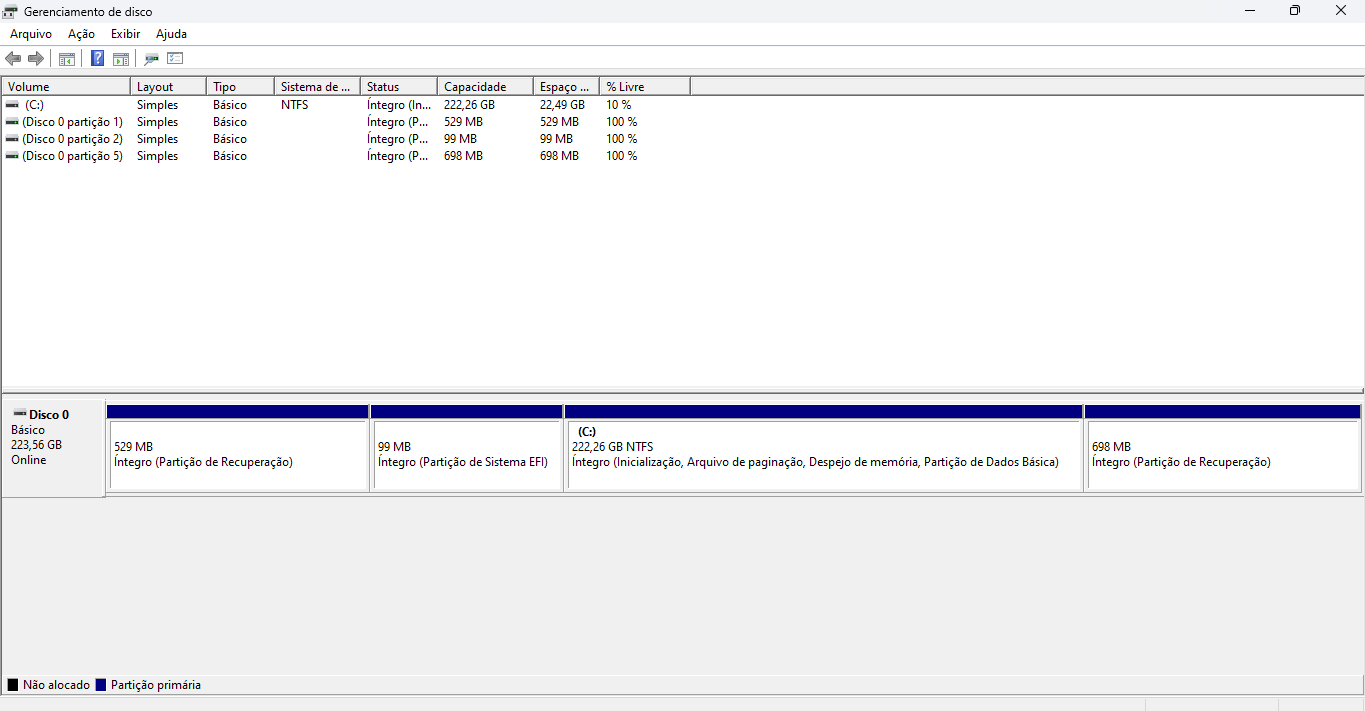This screenshot has height=711, width=1365.
Task: Open the Exibir menu
Action: coord(125,34)
